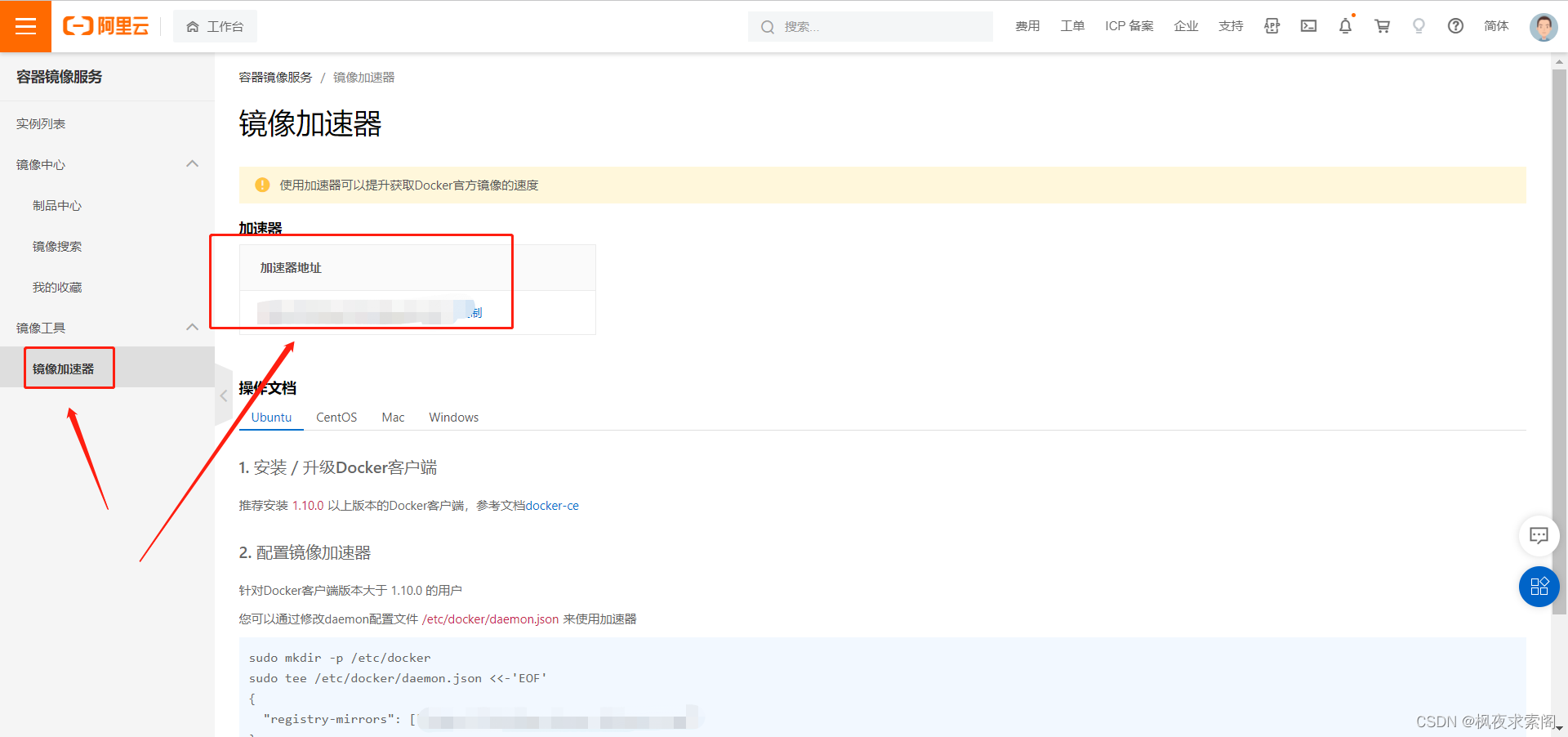Open 我的收藏 in the sidebar
1568x737 pixels.
coord(57,287)
